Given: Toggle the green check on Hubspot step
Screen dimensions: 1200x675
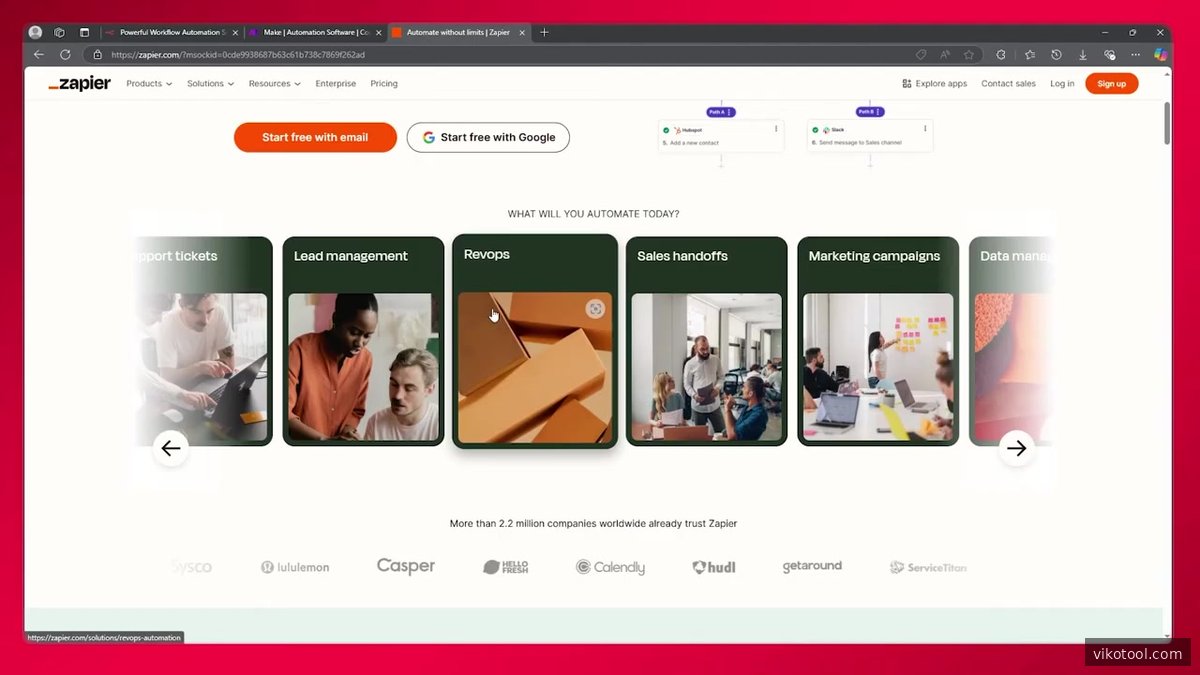Looking at the screenshot, I should coord(666,130).
